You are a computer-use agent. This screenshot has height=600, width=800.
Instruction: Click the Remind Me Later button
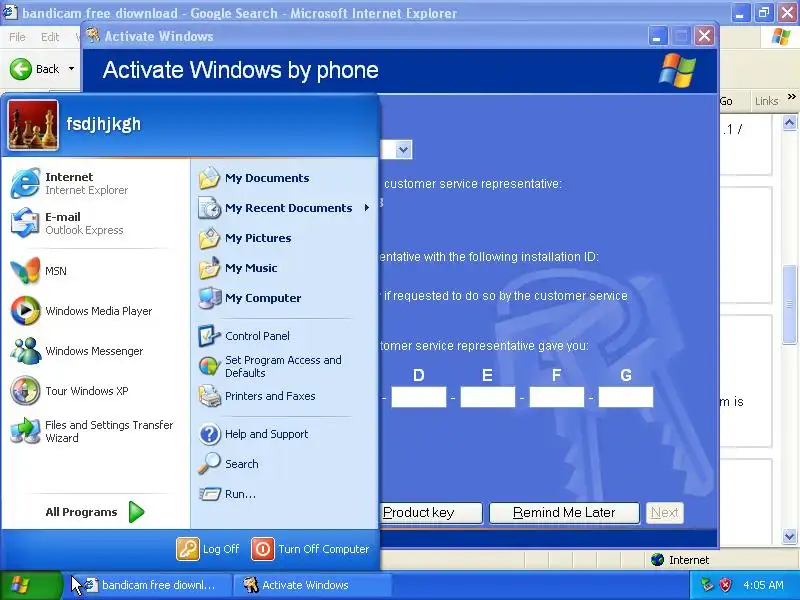coord(564,513)
